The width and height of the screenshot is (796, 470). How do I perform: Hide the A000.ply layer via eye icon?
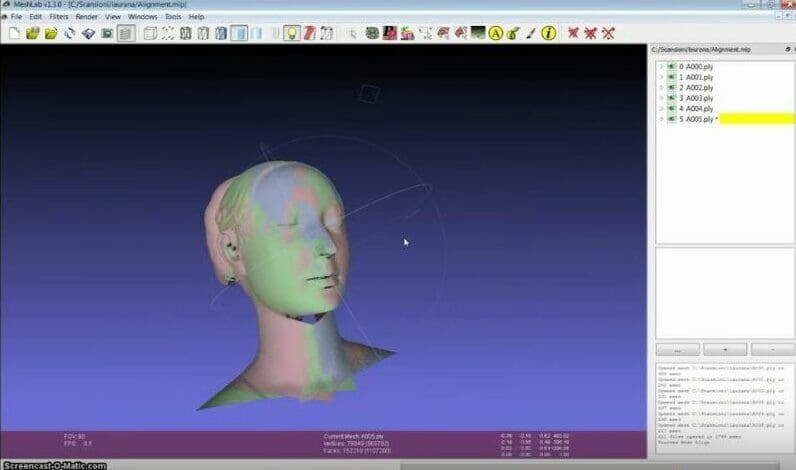tap(670, 66)
